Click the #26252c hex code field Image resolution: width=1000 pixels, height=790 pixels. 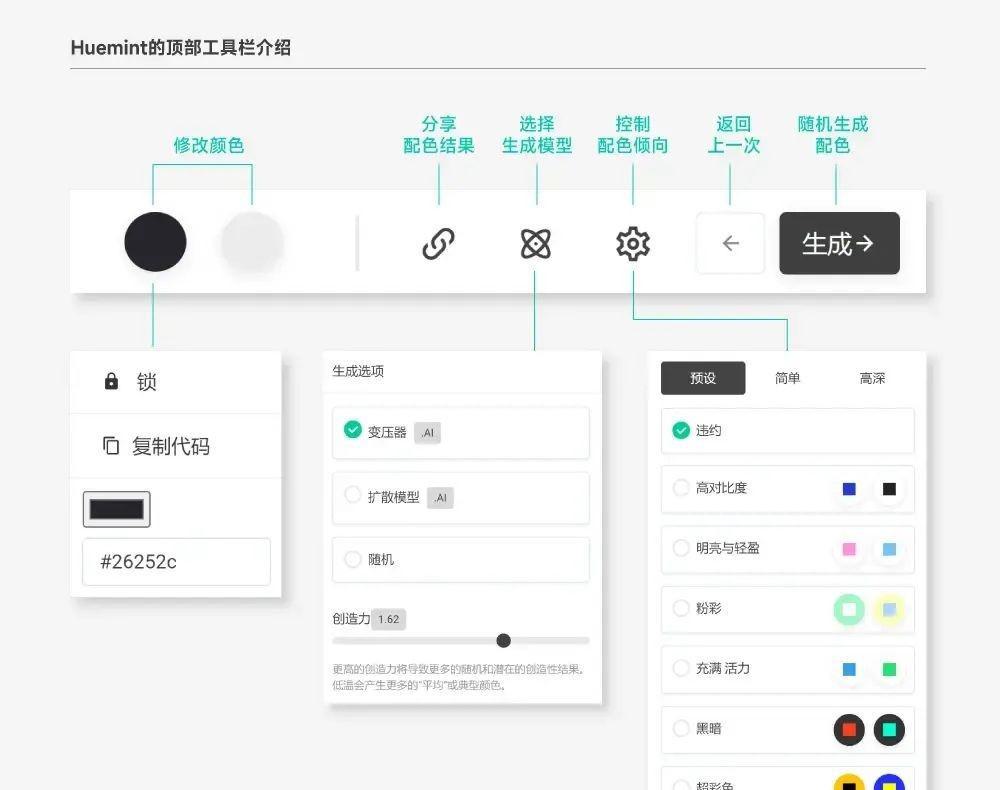pyautogui.click(x=176, y=562)
